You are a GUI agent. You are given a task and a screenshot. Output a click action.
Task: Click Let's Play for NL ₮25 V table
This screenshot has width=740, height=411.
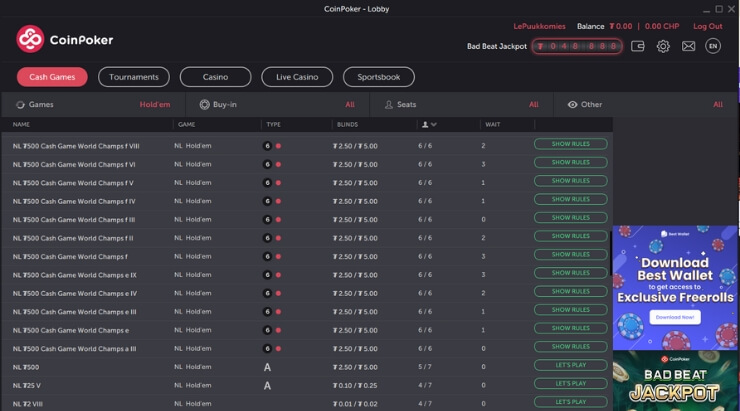tap(571, 383)
